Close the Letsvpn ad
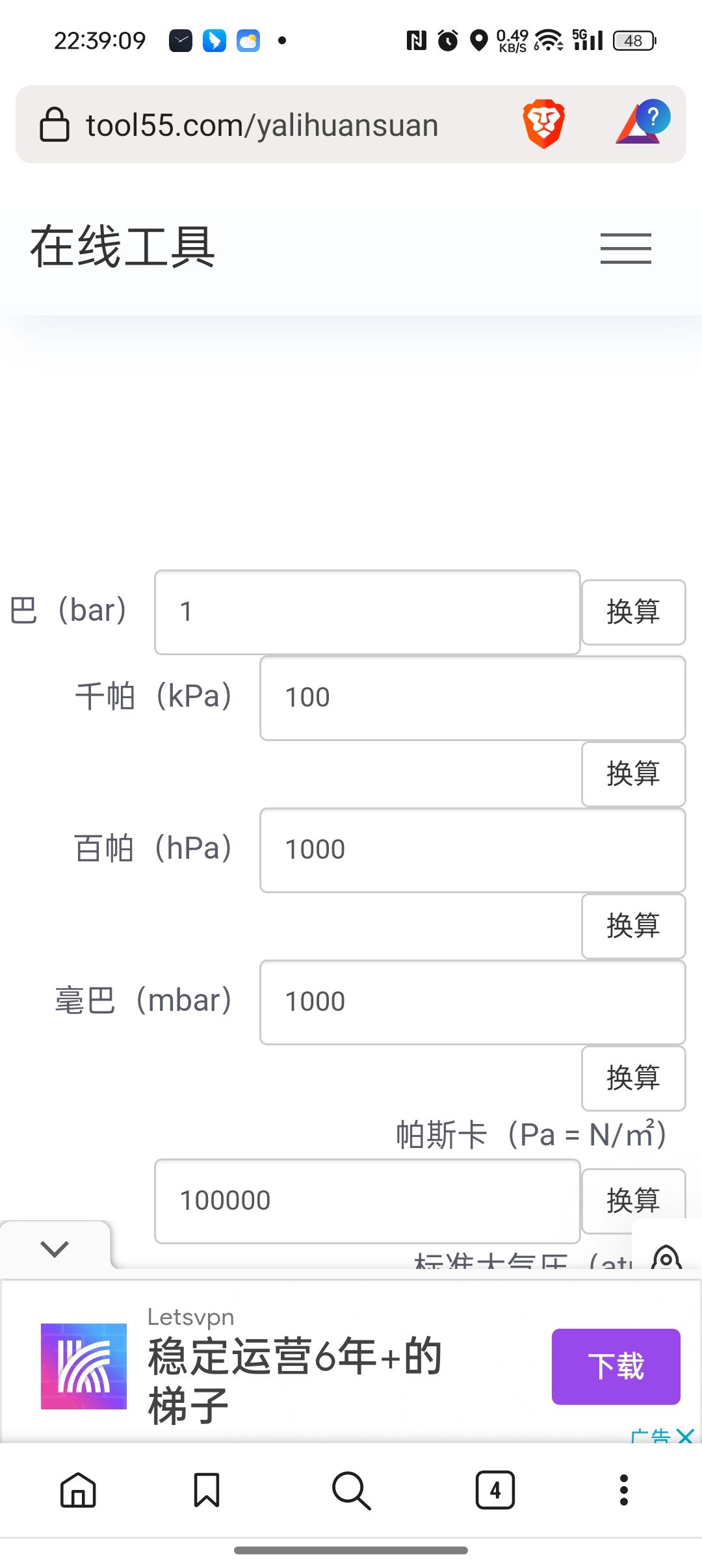 coord(685,1435)
